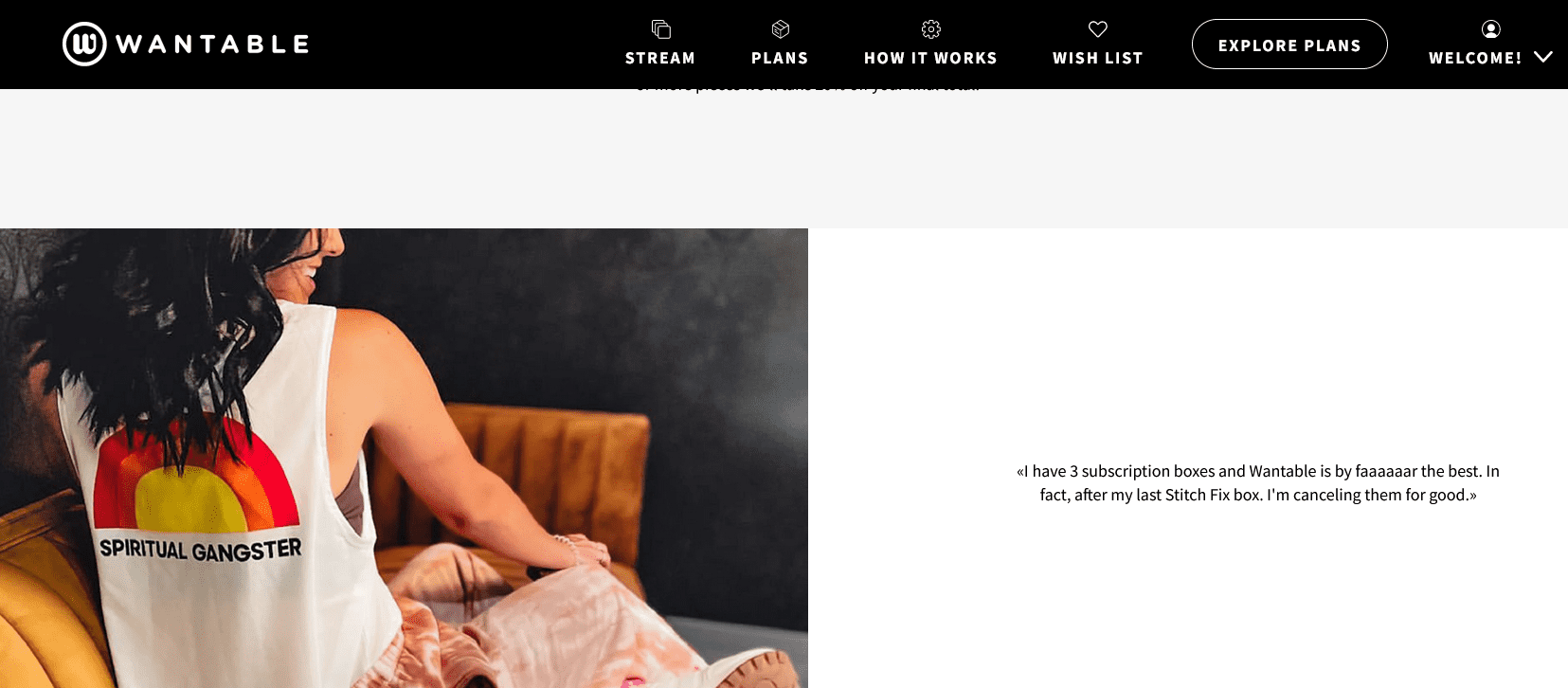
Task: Click the Wish List heart icon
Action: coord(1098,29)
